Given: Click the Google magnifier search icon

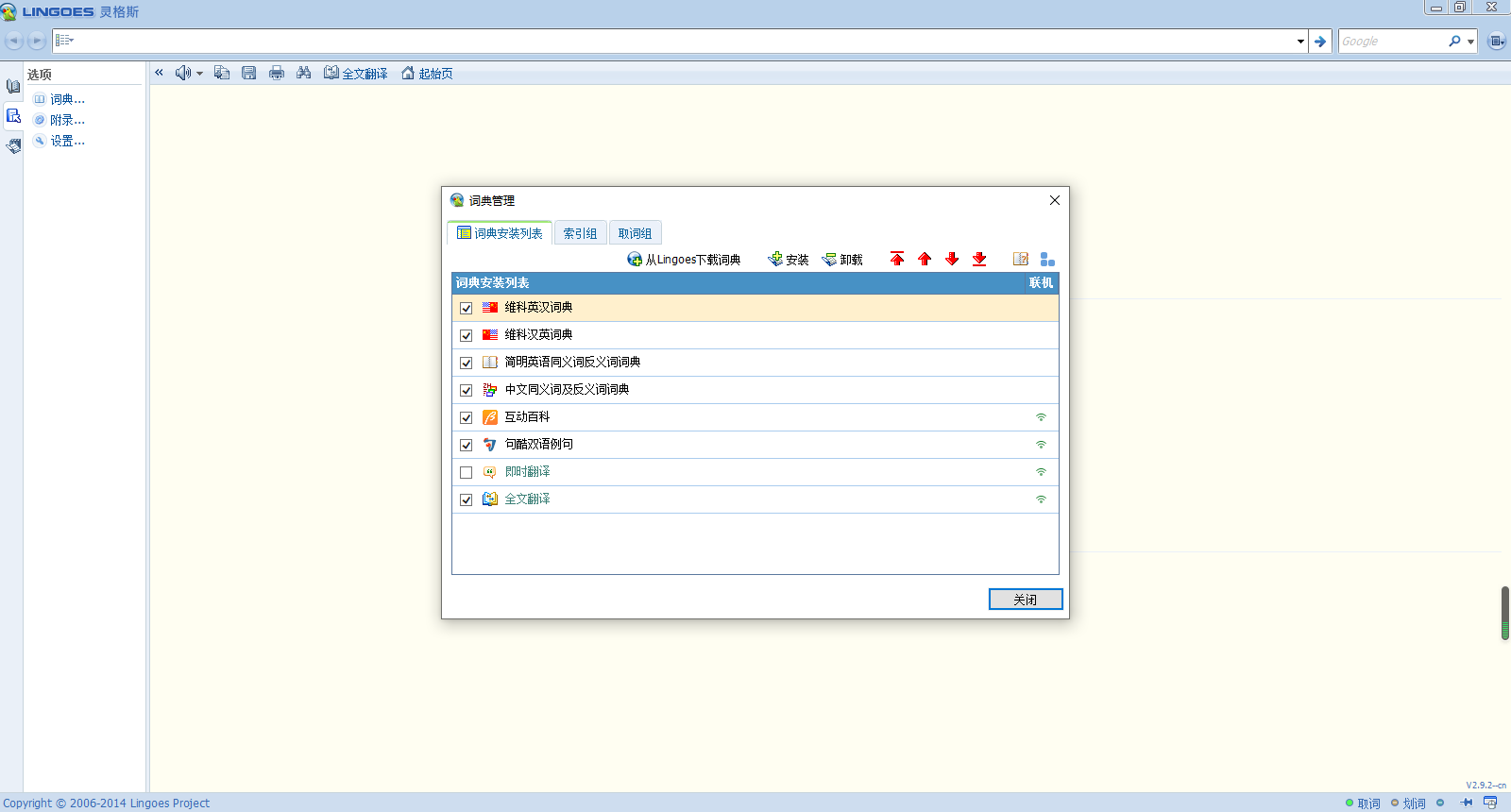Looking at the screenshot, I should point(1454,42).
